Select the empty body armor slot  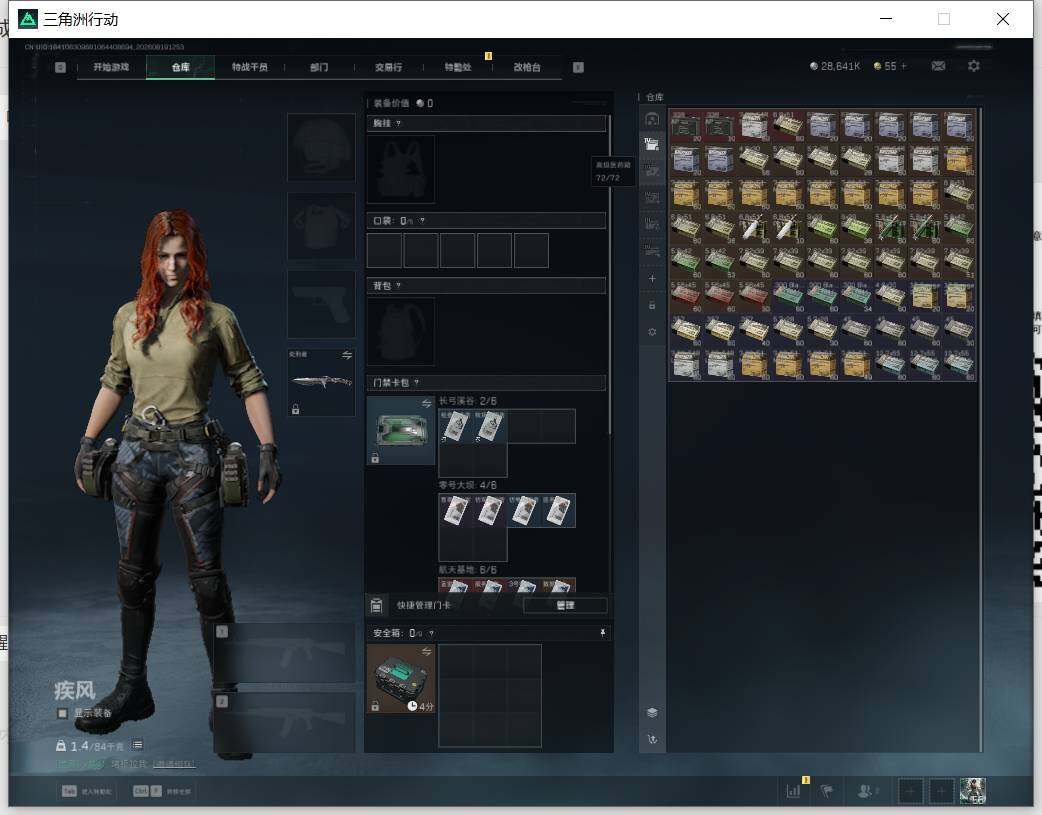coord(321,226)
